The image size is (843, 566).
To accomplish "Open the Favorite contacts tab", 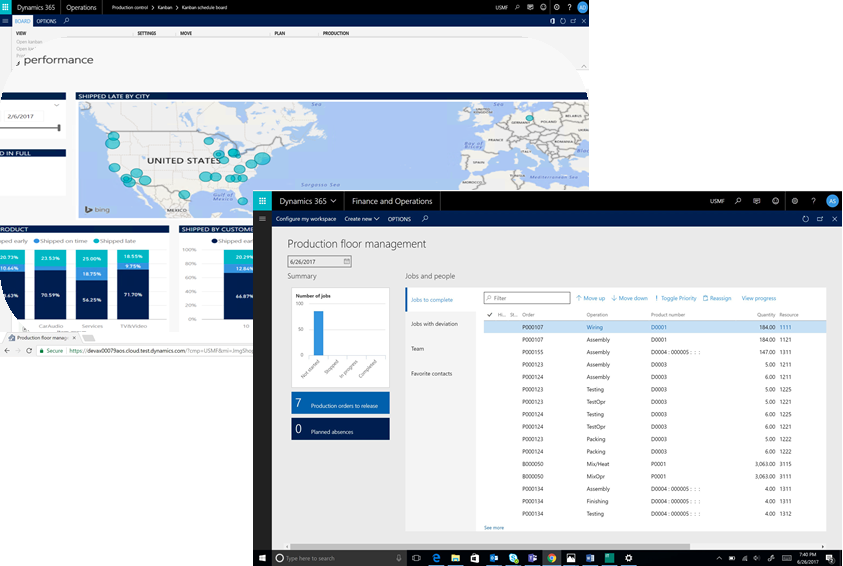I will [x=431, y=373].
